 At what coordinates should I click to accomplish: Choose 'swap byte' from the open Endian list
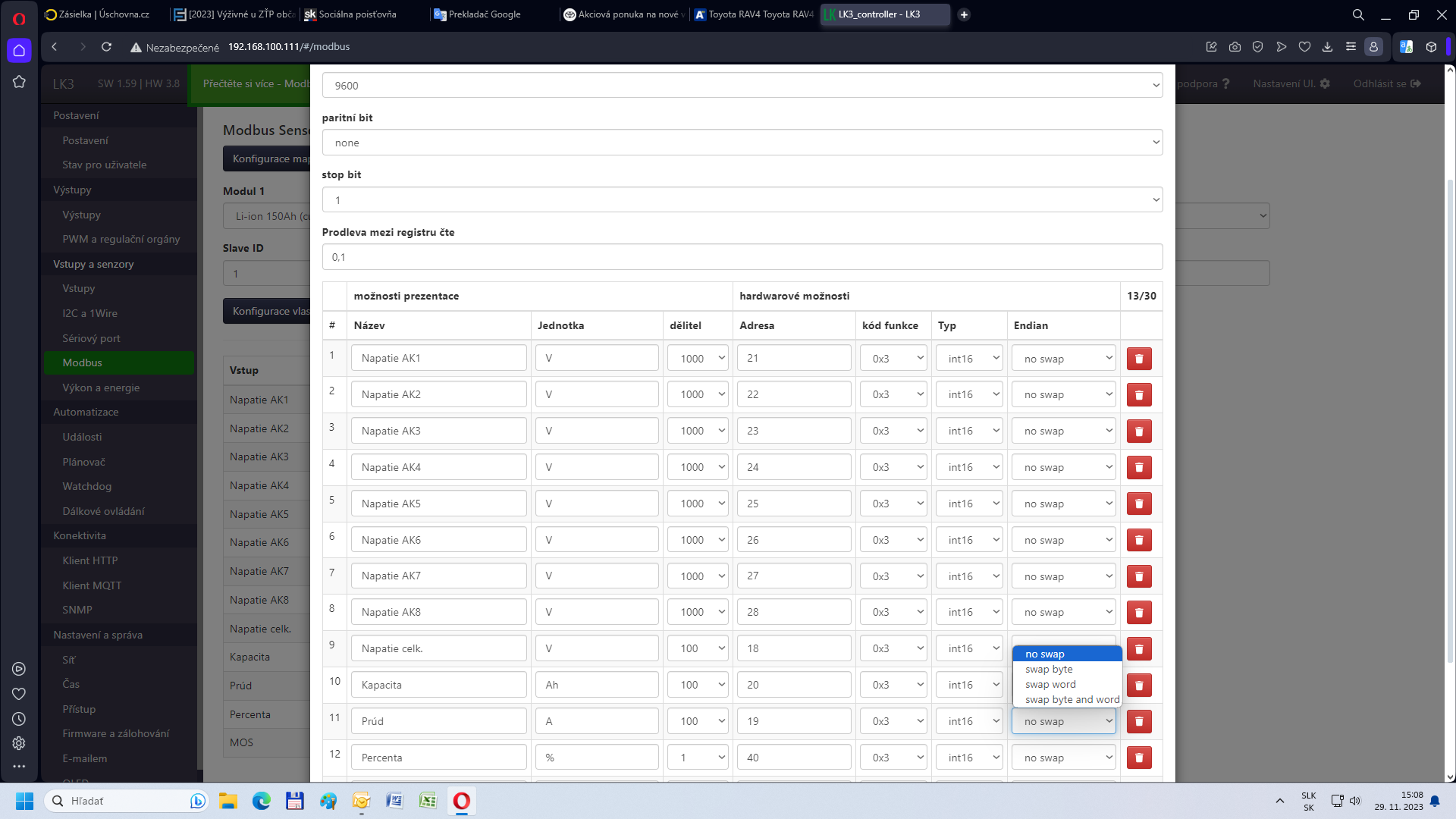coord(1049,670)
